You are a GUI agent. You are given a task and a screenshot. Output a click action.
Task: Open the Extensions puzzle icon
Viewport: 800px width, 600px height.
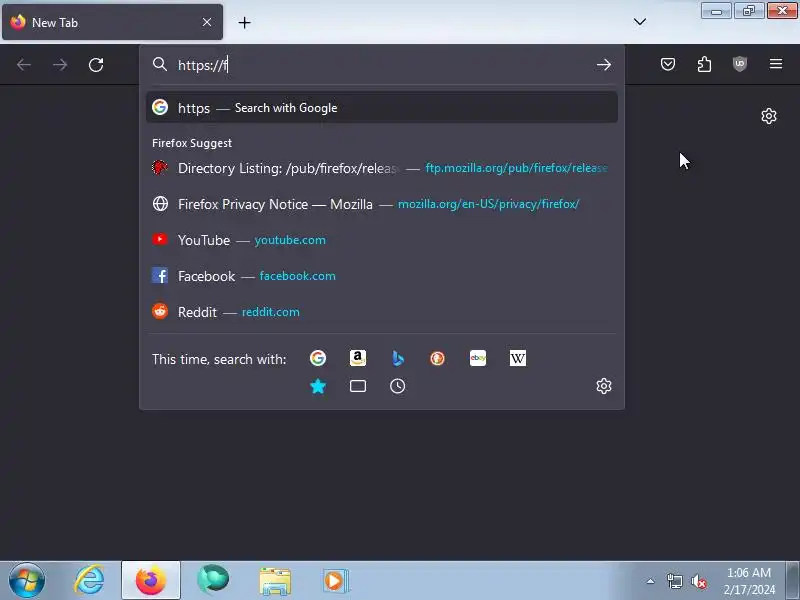click(x=704, y=64)
